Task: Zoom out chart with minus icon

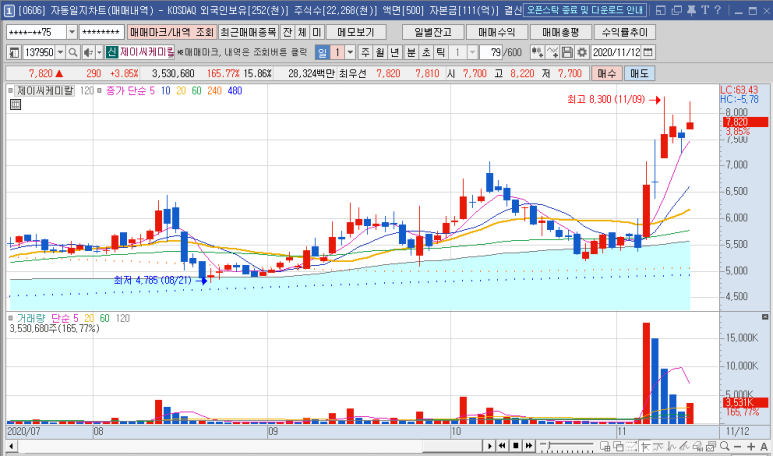Action: [738, 446]
